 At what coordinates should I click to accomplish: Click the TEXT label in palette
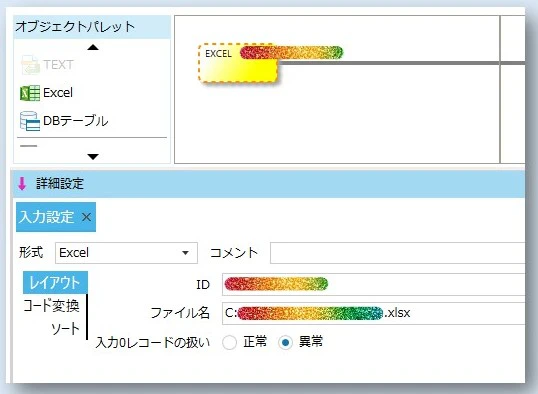pyautogui.click(x=58, y=65)
